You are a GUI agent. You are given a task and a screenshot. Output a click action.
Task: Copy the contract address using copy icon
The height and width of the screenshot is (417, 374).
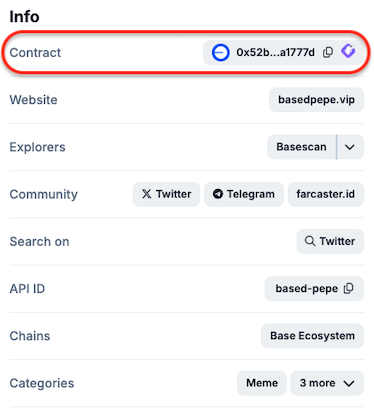(328, 52)
